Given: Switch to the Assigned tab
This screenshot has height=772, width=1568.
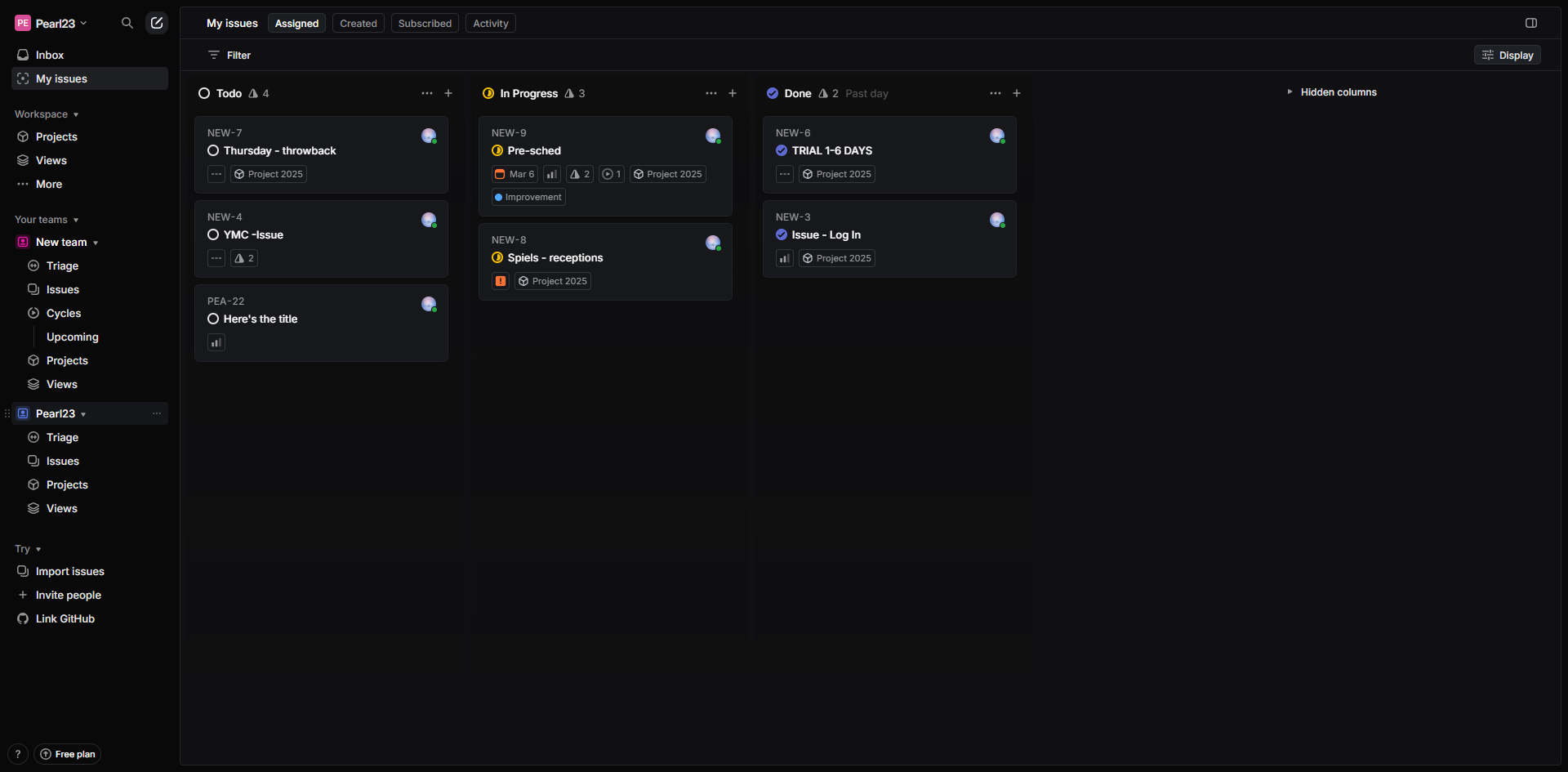Looking at the screenshot, I should pyautogui.click(x=296, y=23).
